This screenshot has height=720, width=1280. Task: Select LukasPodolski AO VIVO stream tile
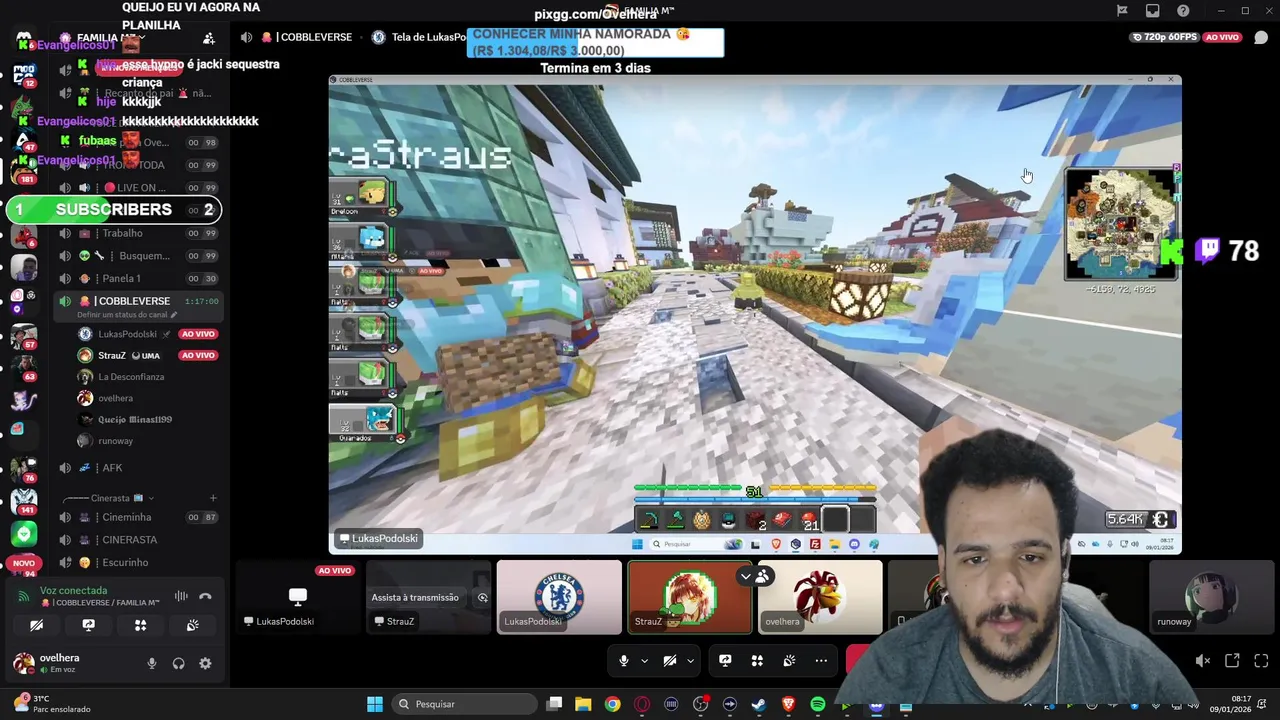(x=298, y=597)
